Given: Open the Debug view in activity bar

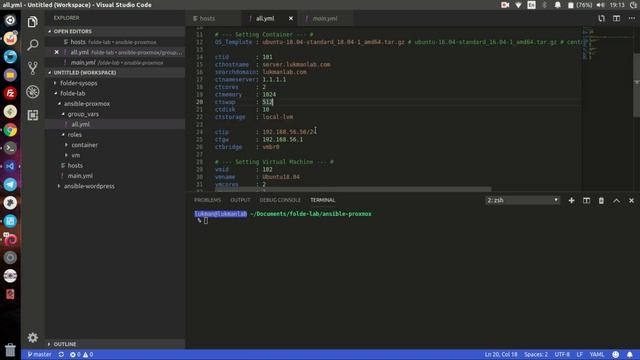Looking at the screenshot, I should coord(33,91).
